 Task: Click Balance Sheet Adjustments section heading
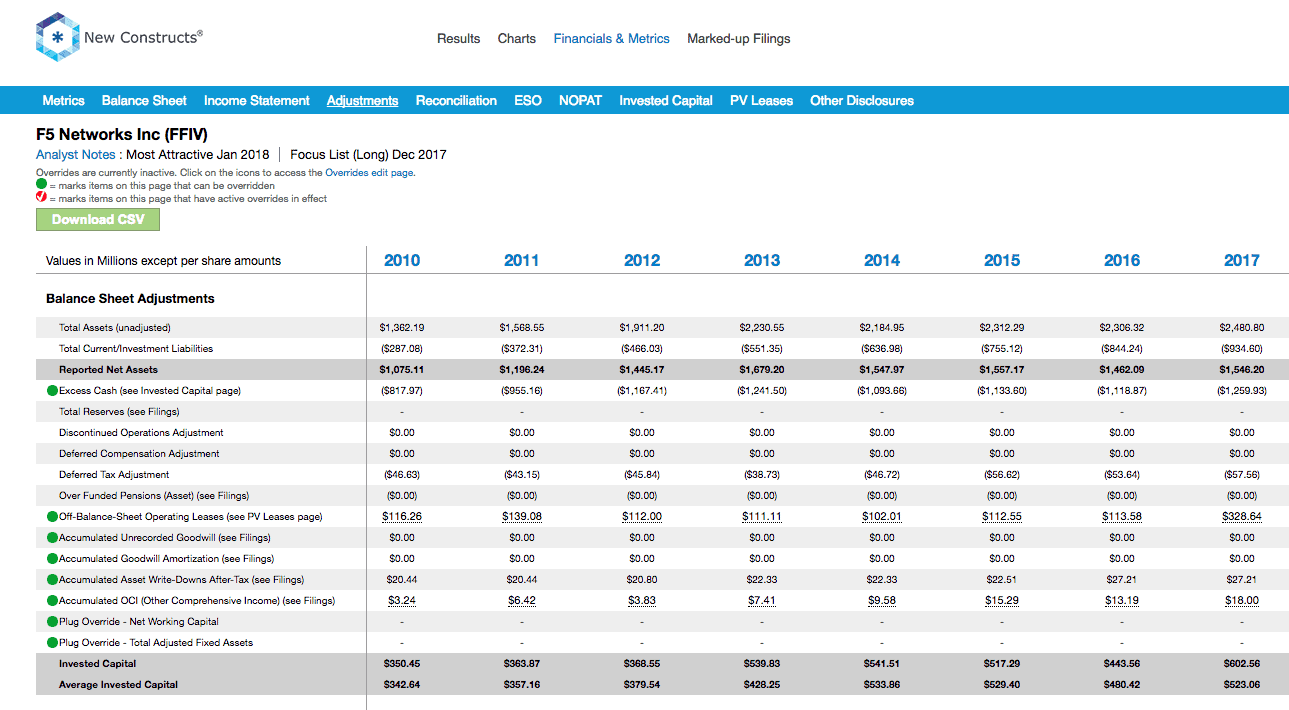pyautogui.click(x=130, y=299)
